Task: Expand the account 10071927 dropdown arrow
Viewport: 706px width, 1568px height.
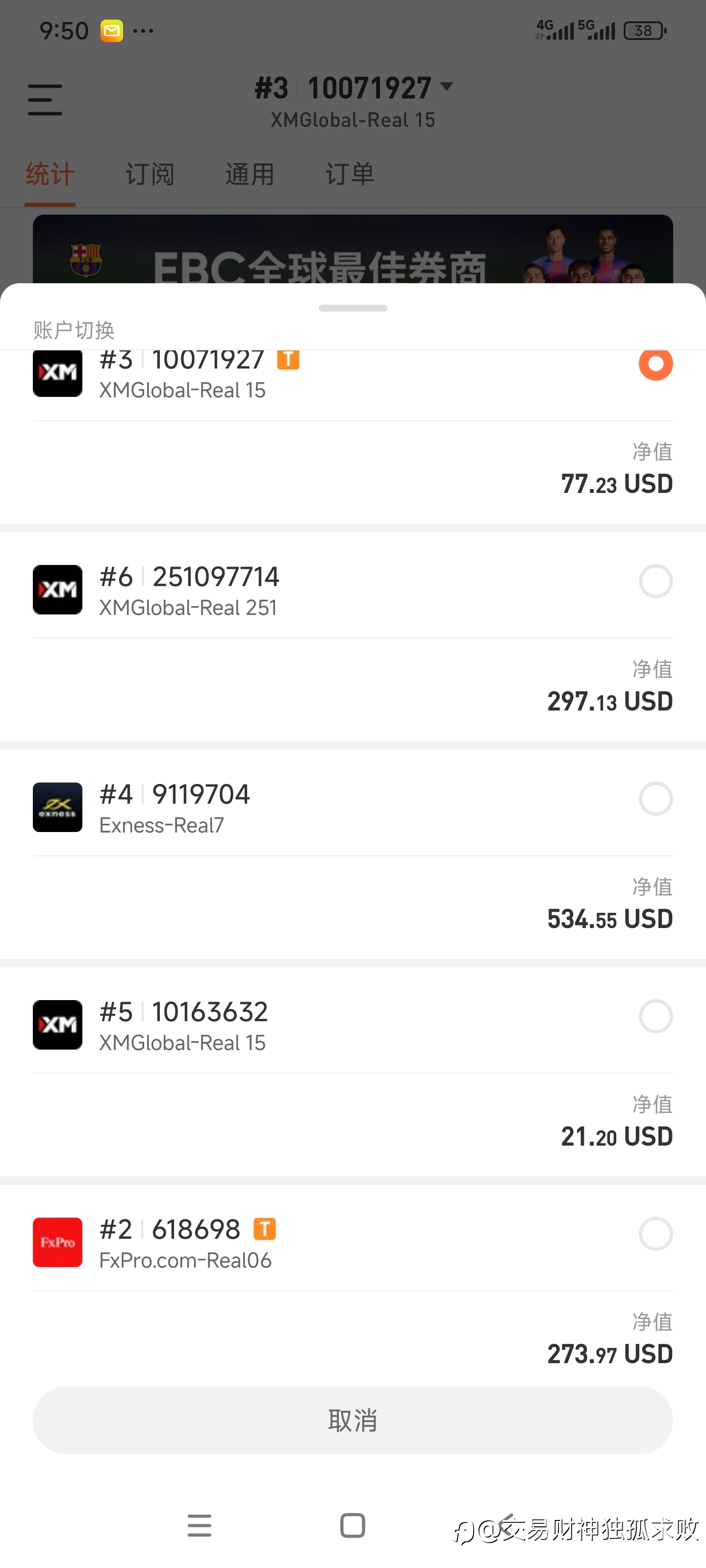Action: click(x=447, y=87)
